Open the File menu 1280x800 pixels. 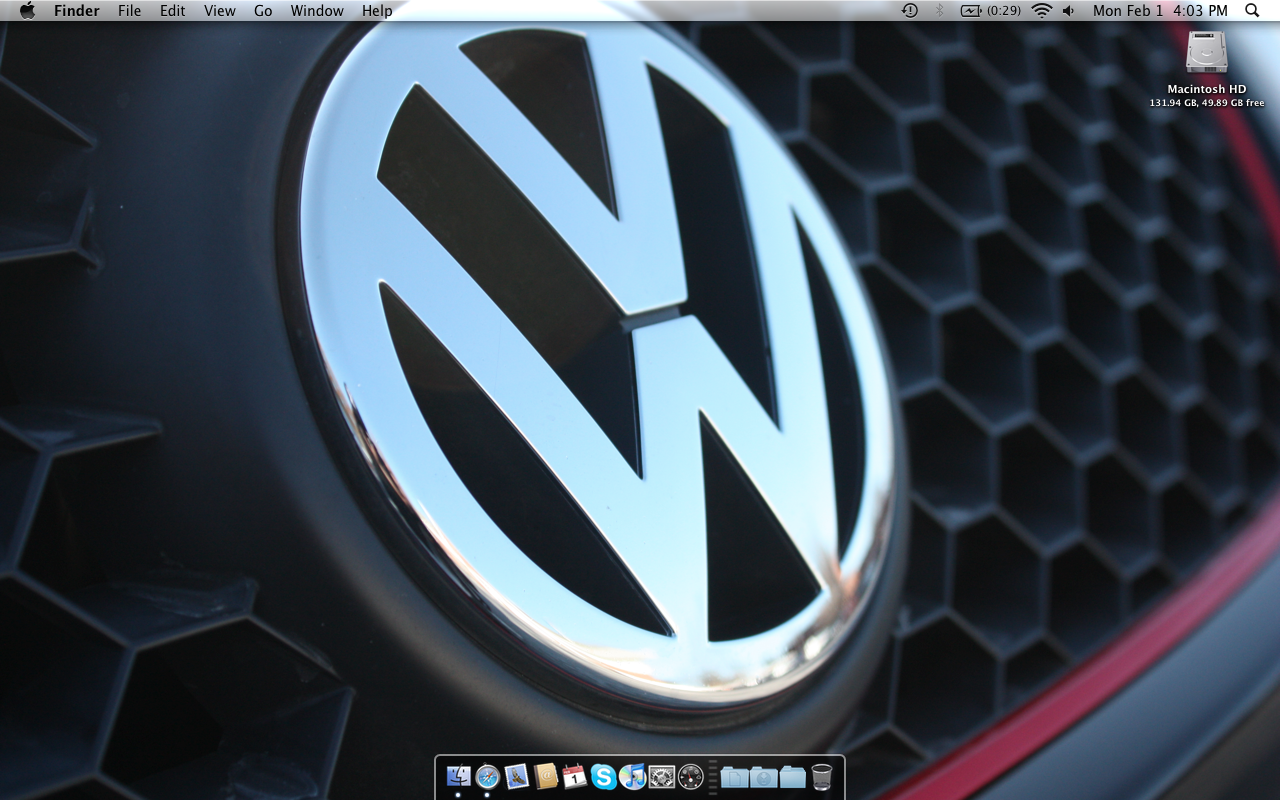[x=129, y=11]
